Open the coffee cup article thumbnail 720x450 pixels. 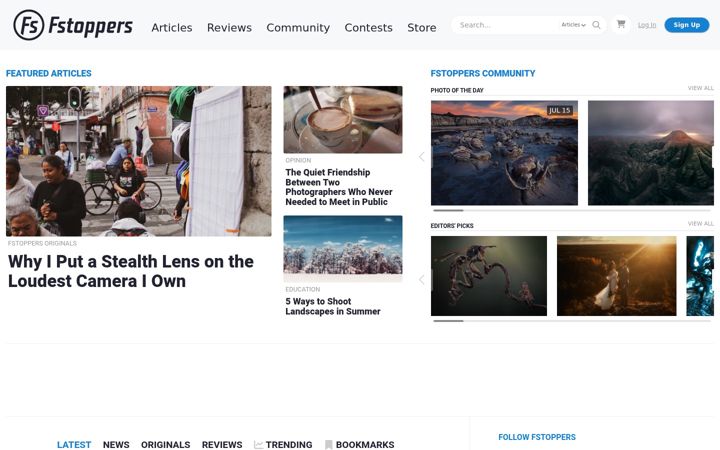[x=343, y=119]
